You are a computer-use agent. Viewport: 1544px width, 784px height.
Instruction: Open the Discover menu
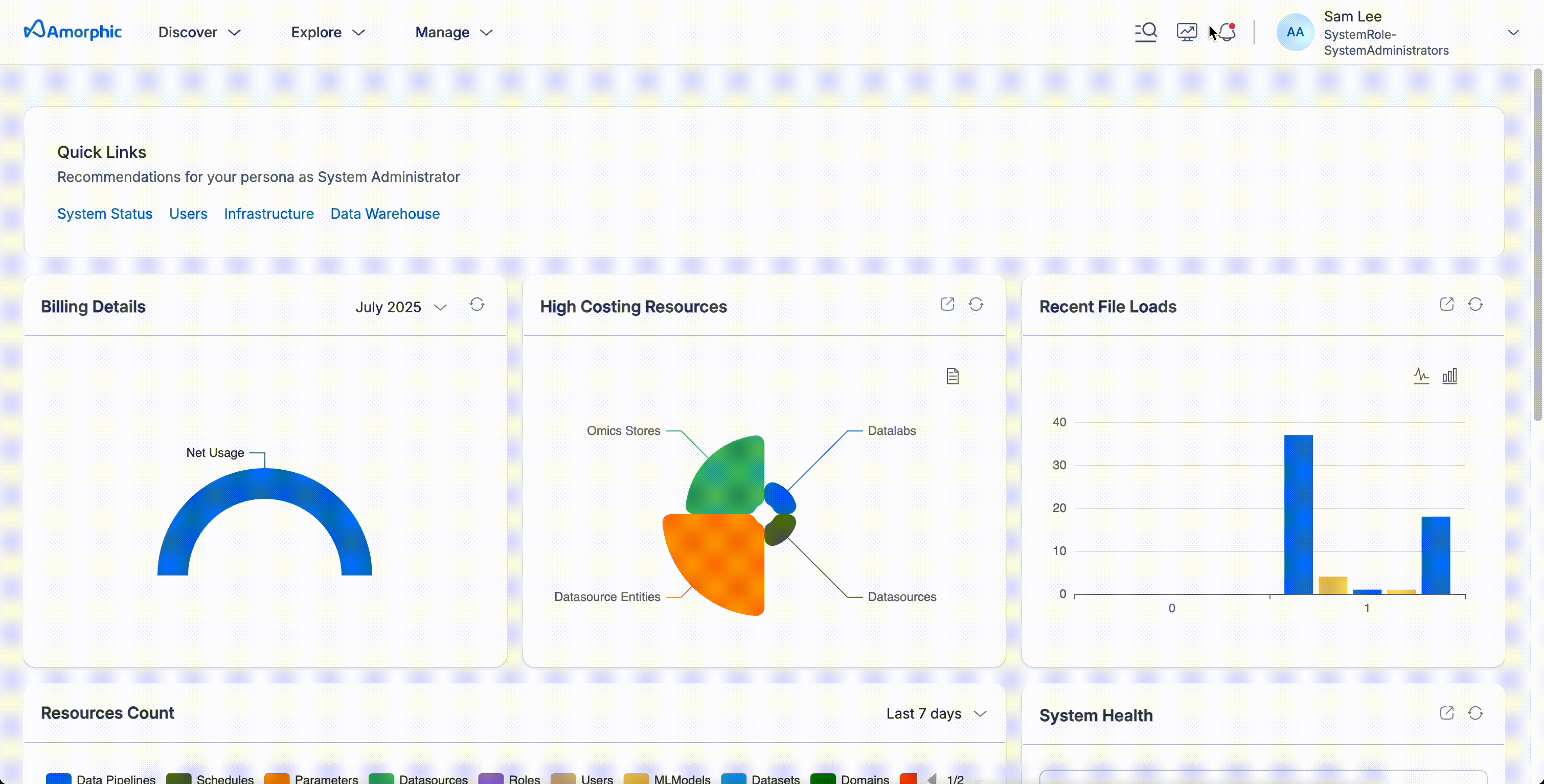click(x=199, y=32)
